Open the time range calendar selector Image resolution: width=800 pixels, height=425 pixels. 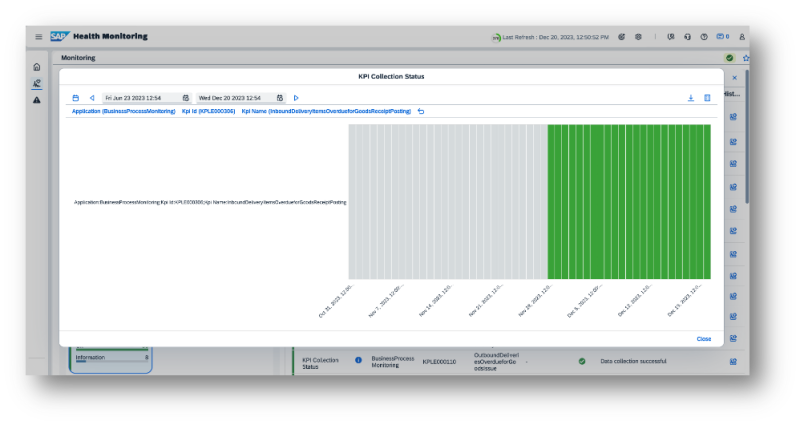pyautogui.click(x=75, y=98)
